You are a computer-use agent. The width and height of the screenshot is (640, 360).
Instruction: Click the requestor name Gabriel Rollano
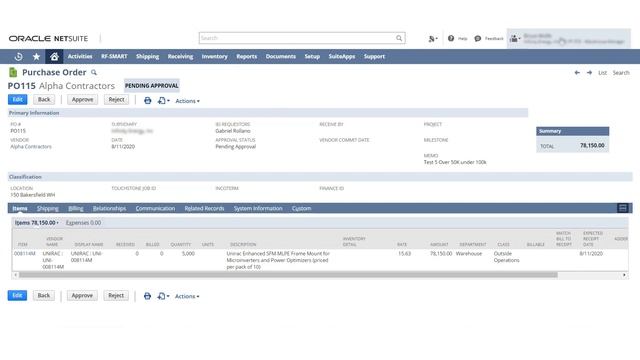[x=233, y=131]
